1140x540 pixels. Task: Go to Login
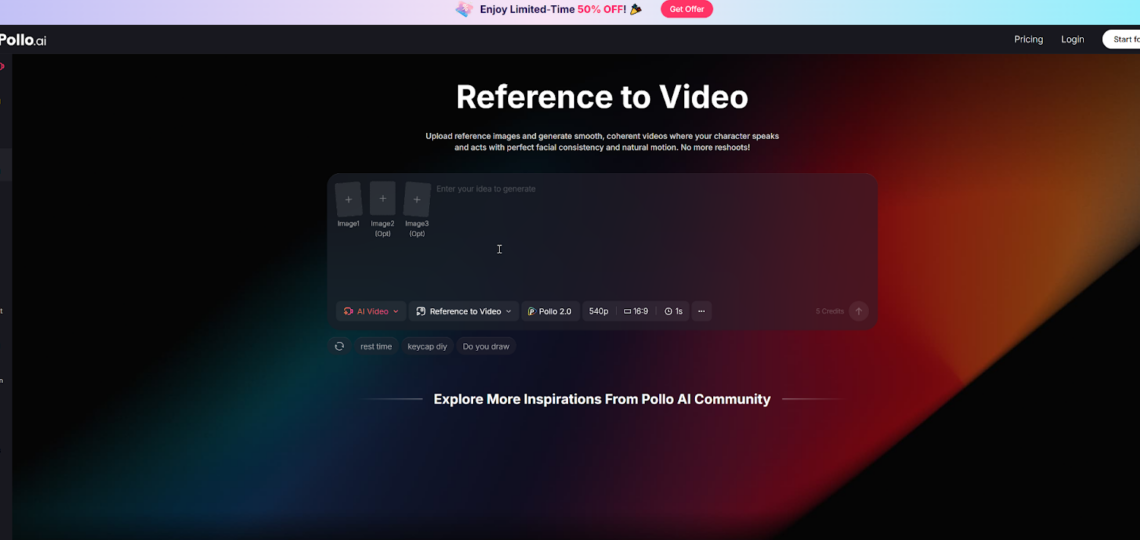tap(1072, 39)
